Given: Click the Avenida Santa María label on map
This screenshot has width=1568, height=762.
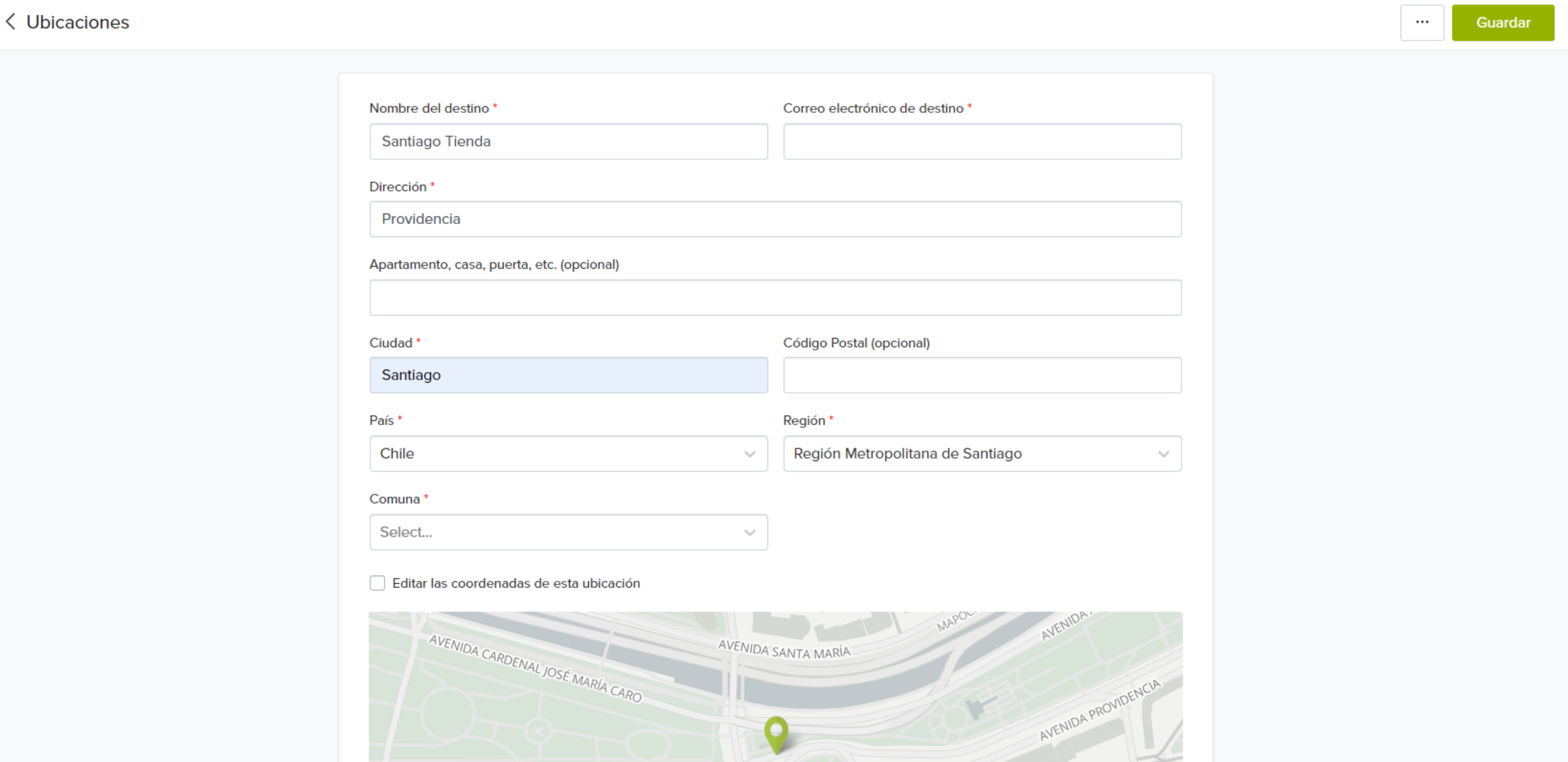Looking at the screenshot, I should click(784, 649).
